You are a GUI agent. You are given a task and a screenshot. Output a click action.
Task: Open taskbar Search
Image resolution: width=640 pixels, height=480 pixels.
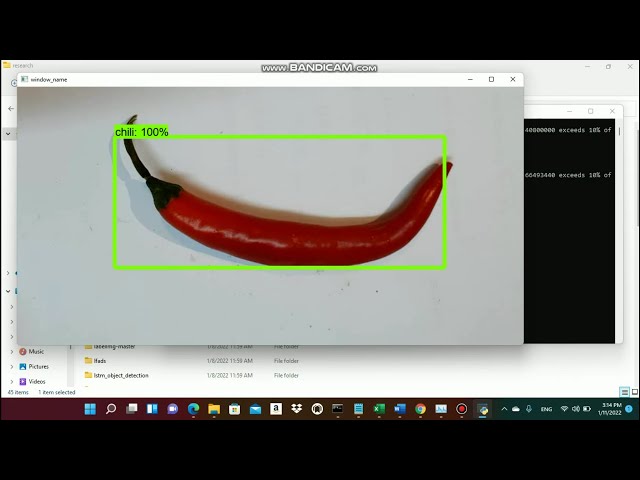coord(111,409)
